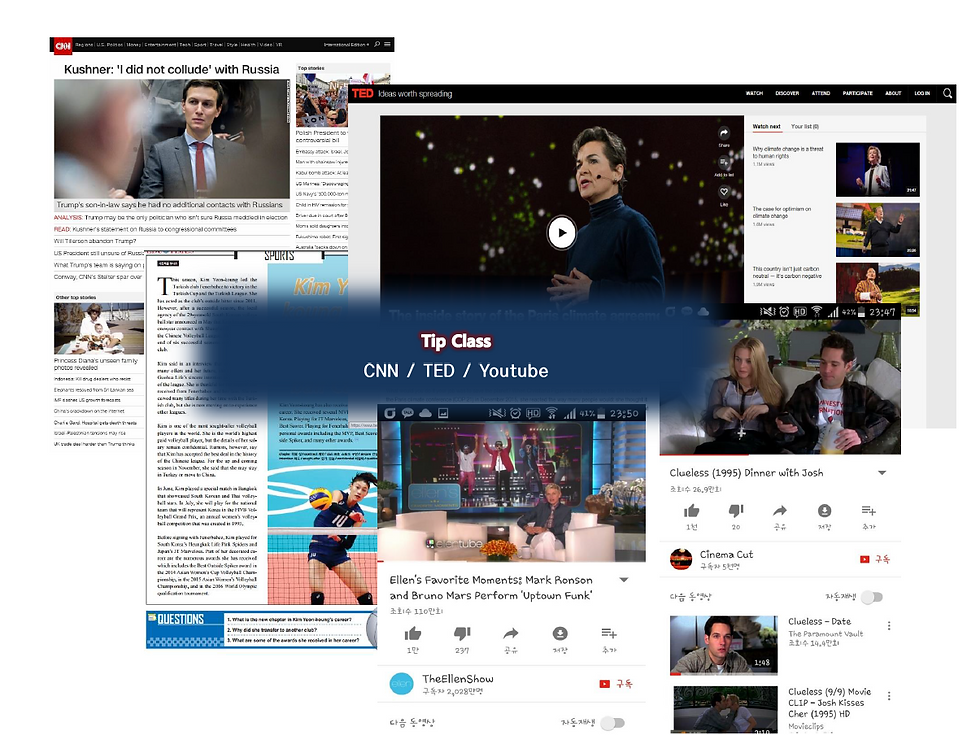This screenshot has width=980, height=735.
Task: Open TED About menu
Action: click(x=893, y=93)
